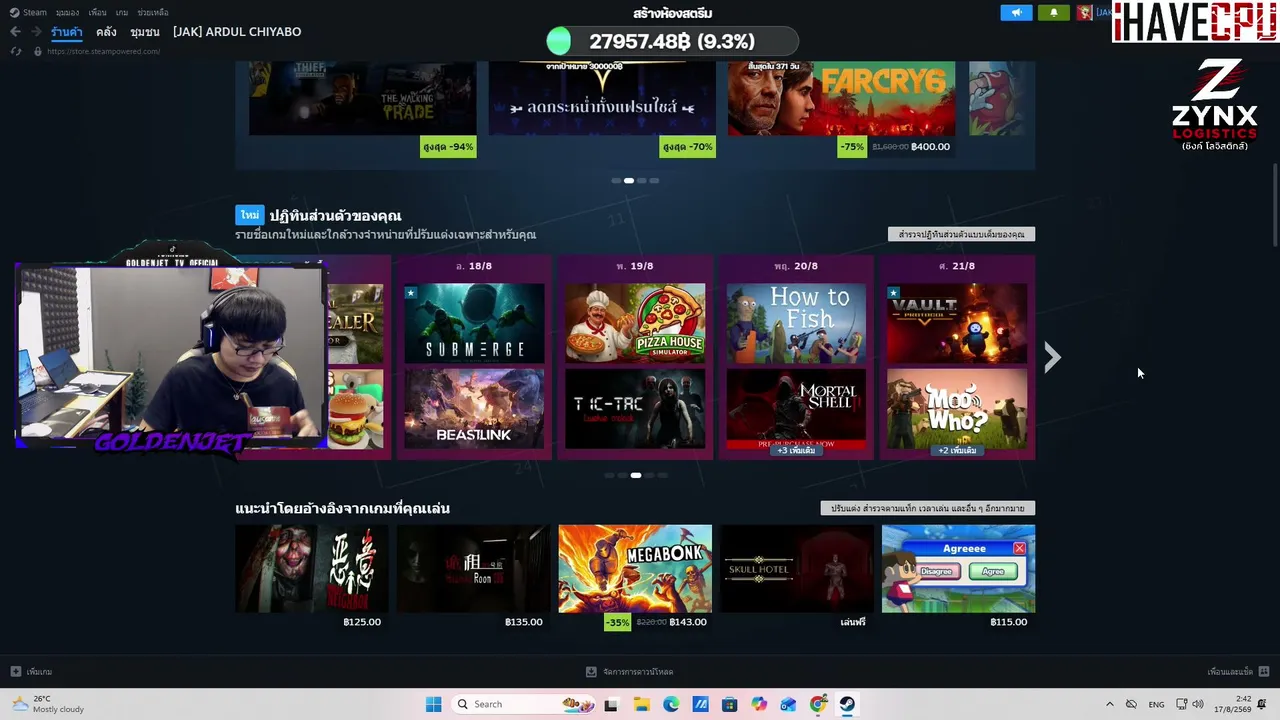Select the first dot of the top carousel
The height and width of the screenshot is (720, 1280).
pos(615,180)
